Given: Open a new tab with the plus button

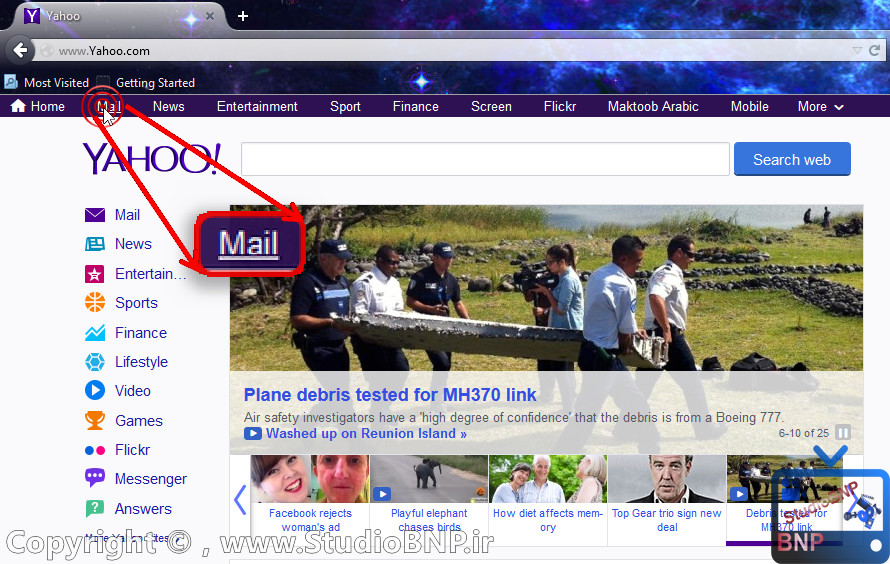Looking at the screenshot, I should pos(243,16).
